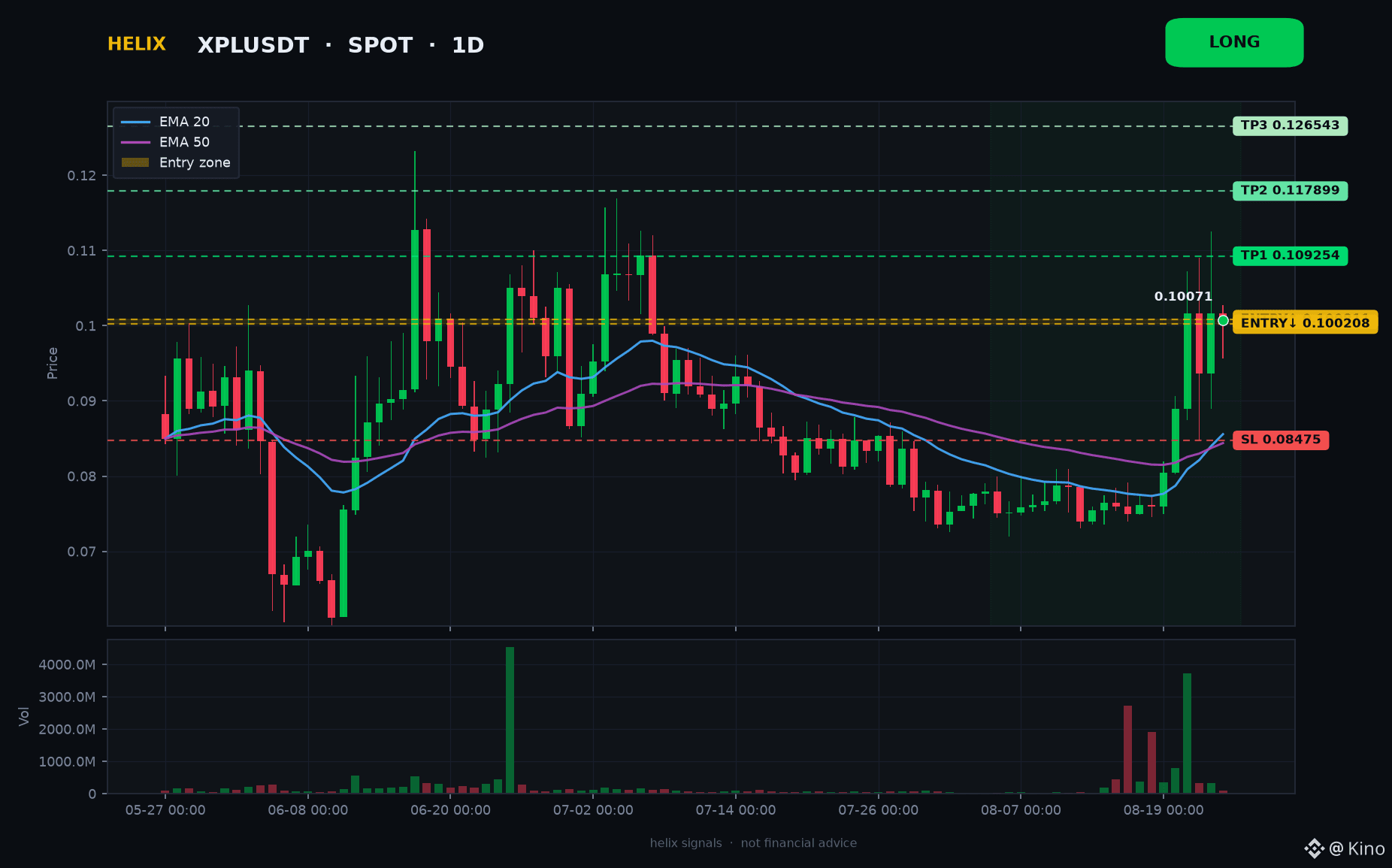1392x868 pixels.
Task: Click the 'helix signals' footer text
Action: pos(685,843)
